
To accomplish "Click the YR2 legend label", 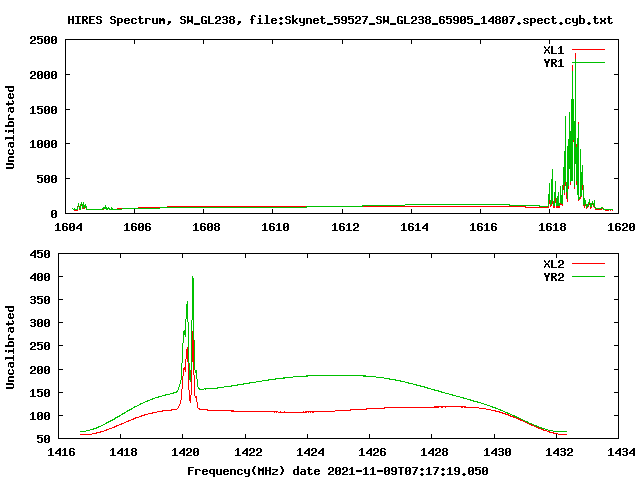I will point(553,277).
